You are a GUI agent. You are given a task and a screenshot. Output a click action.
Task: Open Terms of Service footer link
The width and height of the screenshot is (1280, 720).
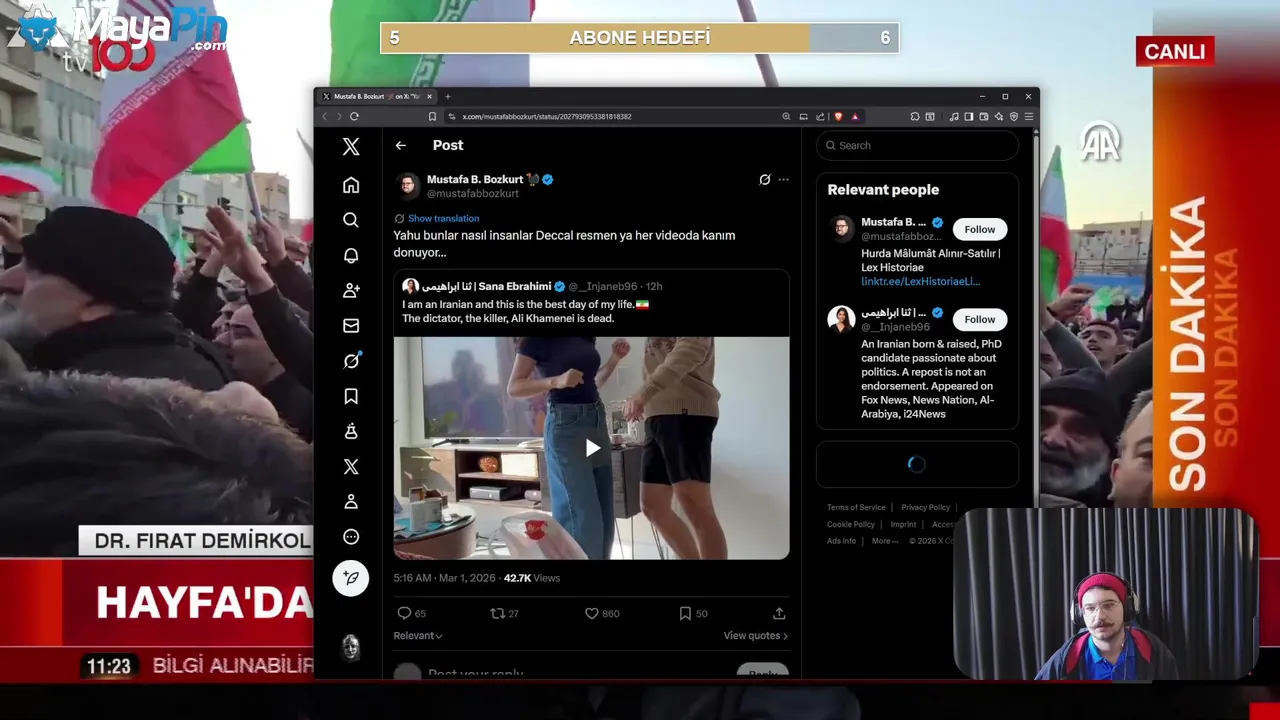[856, 507]
